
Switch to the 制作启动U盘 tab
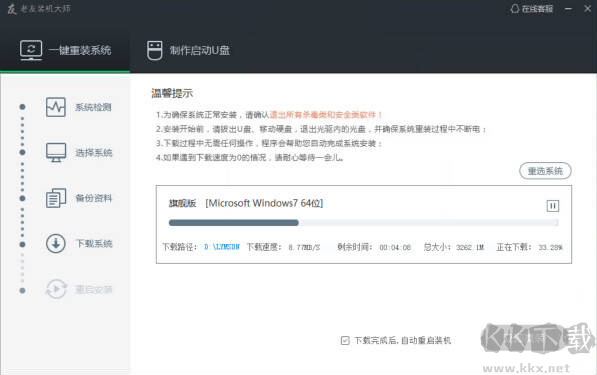click(188, 50)
